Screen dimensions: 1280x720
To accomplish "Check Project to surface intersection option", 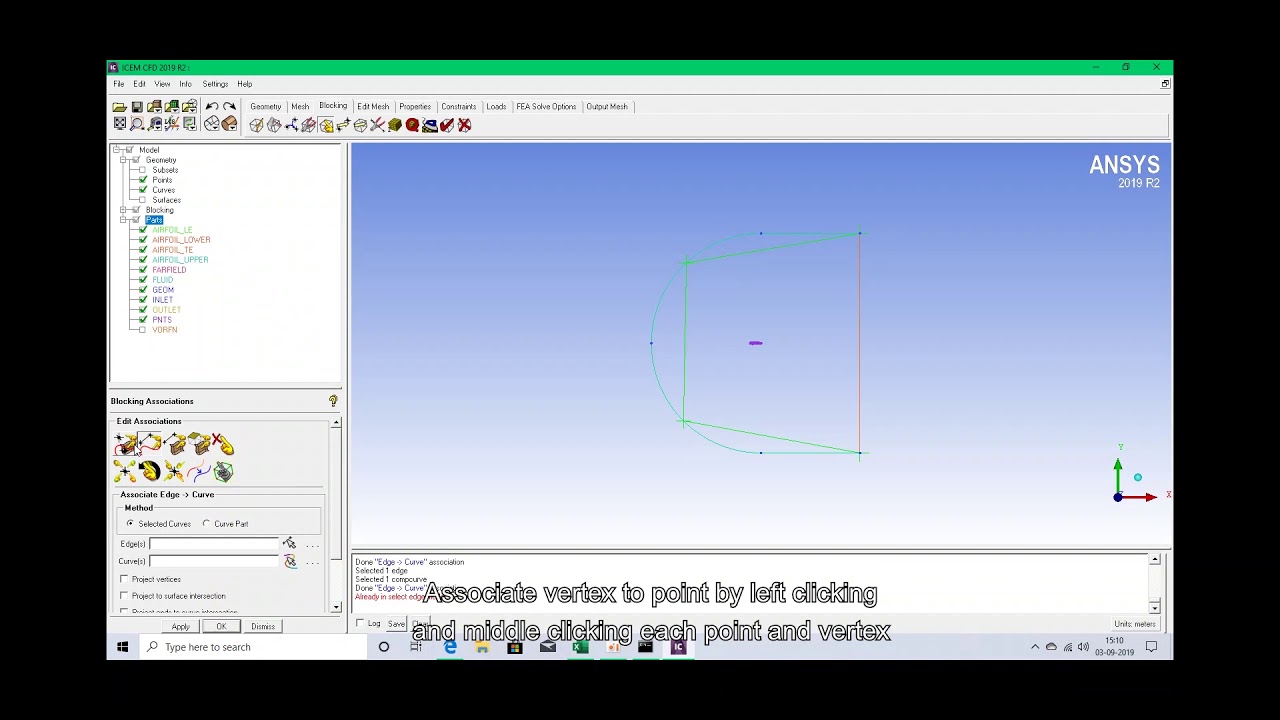I will click(x=124, y=596).
